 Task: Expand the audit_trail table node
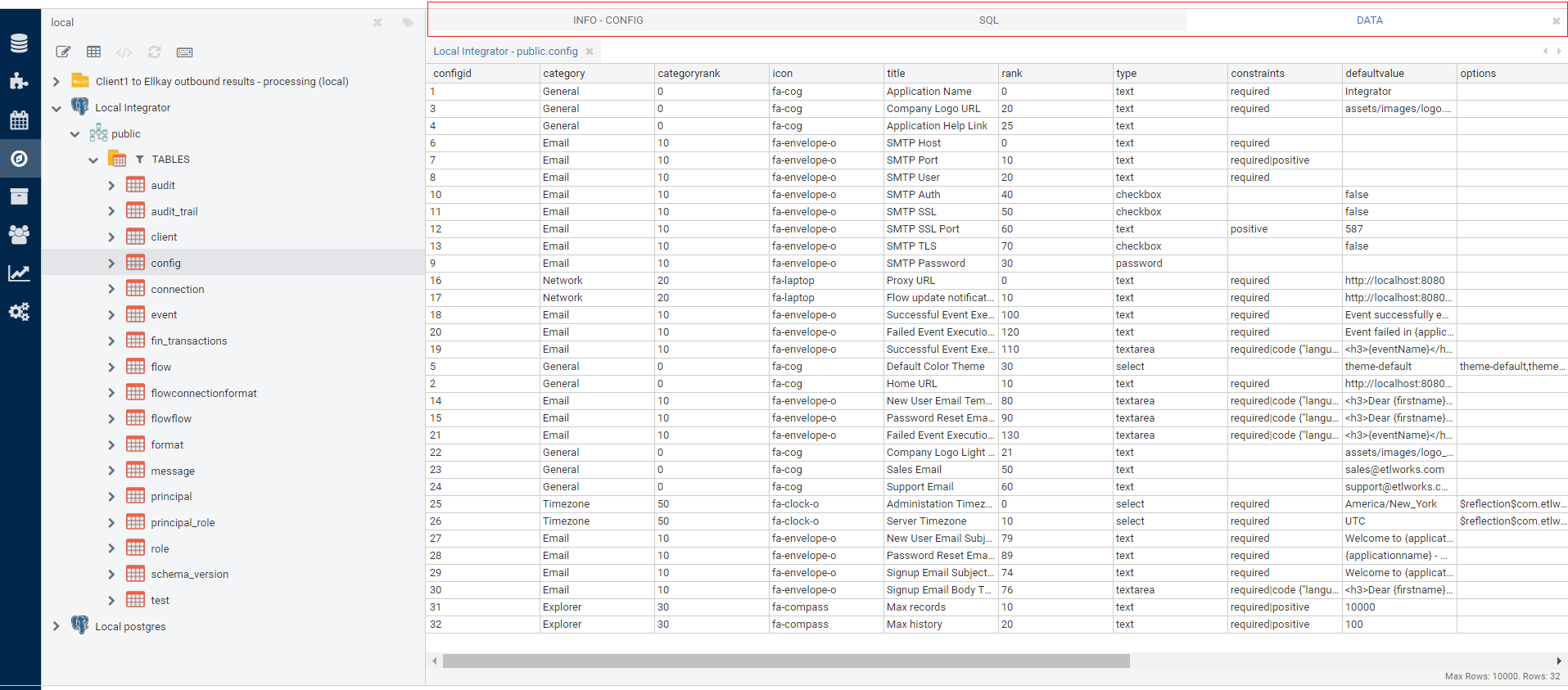111,211
